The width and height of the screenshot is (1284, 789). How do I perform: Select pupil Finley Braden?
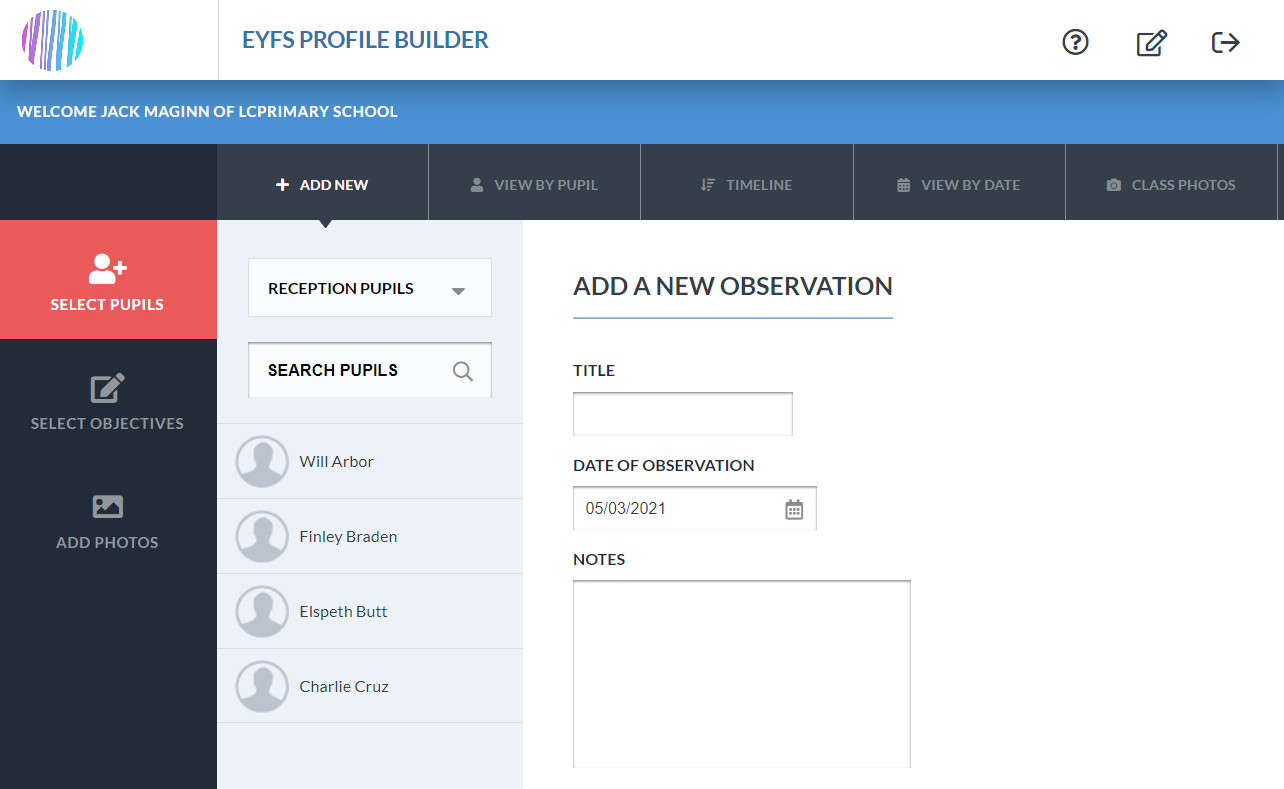pos(370,537)
